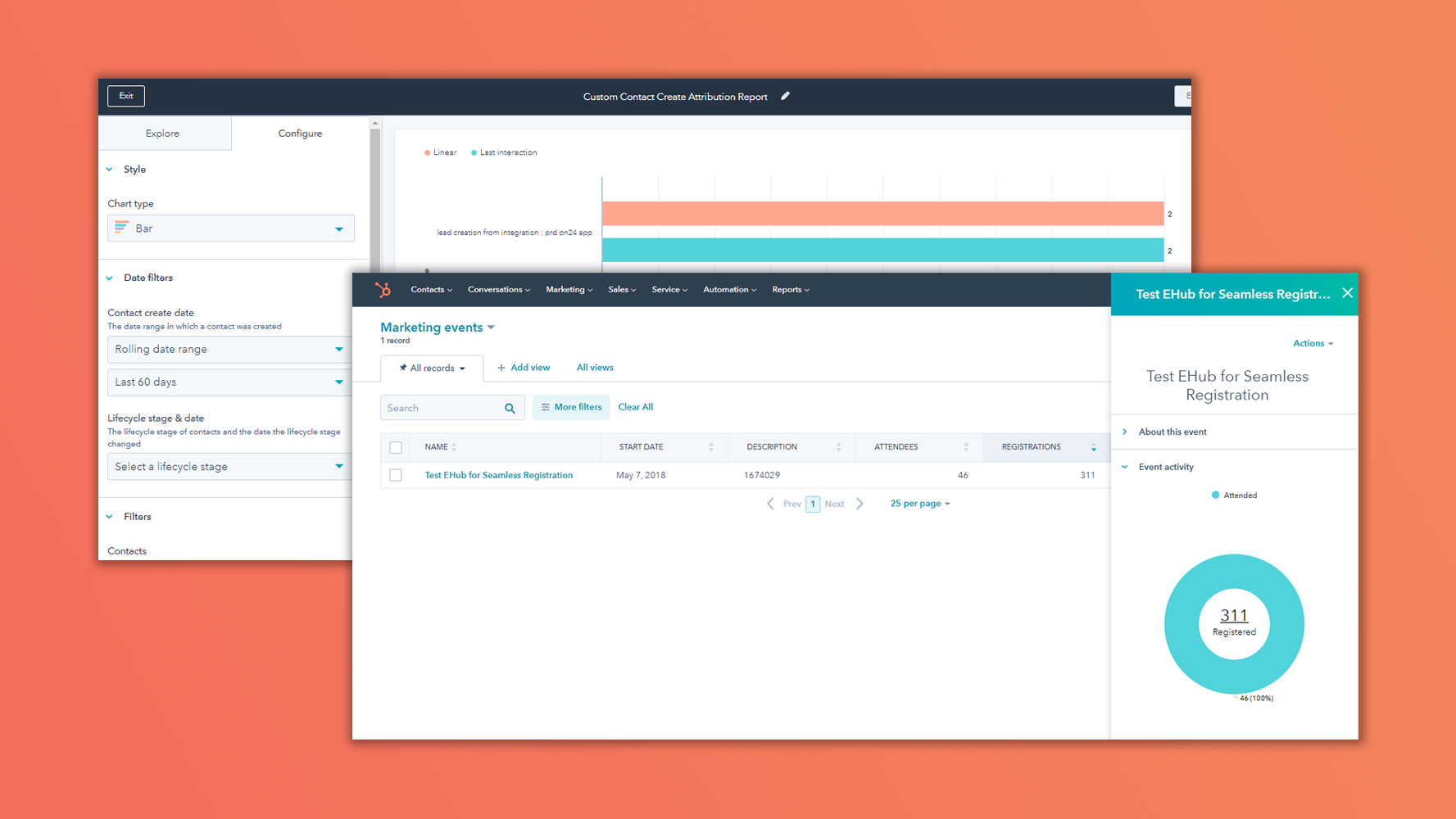1456x819 pixels.
Task: Sort by REGISTRATIONS column arrows
Action: point(1094,447)
